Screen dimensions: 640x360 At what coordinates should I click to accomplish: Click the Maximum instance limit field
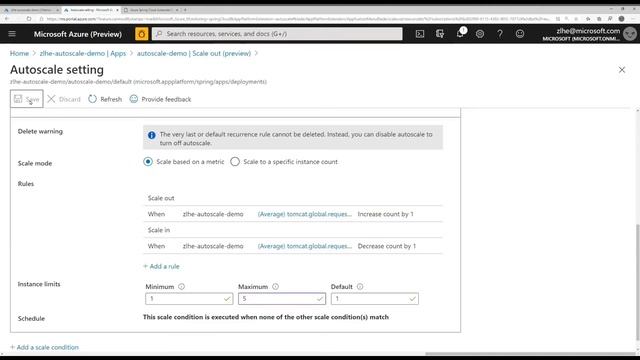pyautogui.click(x=282, y=299)
